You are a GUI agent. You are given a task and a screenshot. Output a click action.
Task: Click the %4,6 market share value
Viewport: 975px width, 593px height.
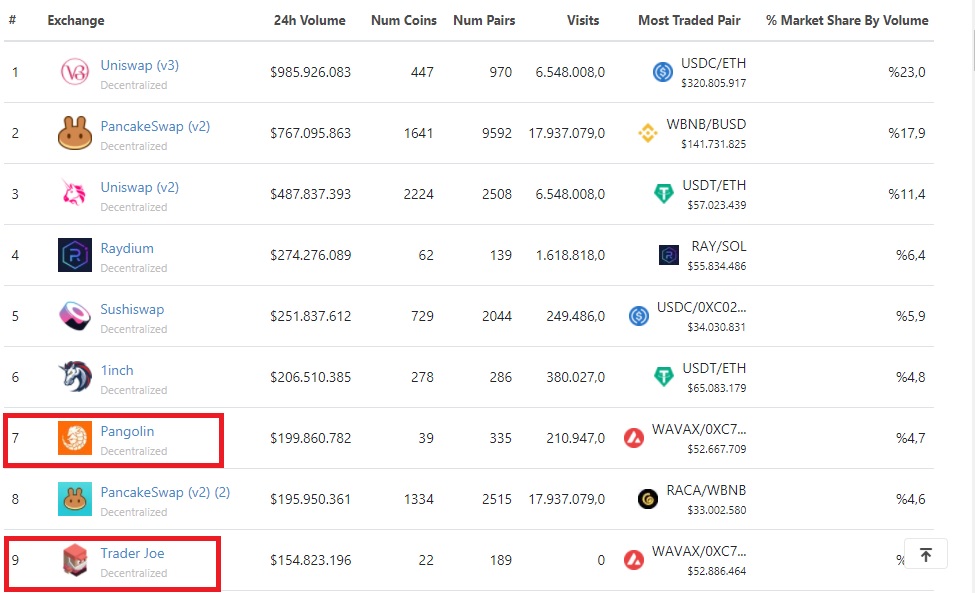point(910,499)
